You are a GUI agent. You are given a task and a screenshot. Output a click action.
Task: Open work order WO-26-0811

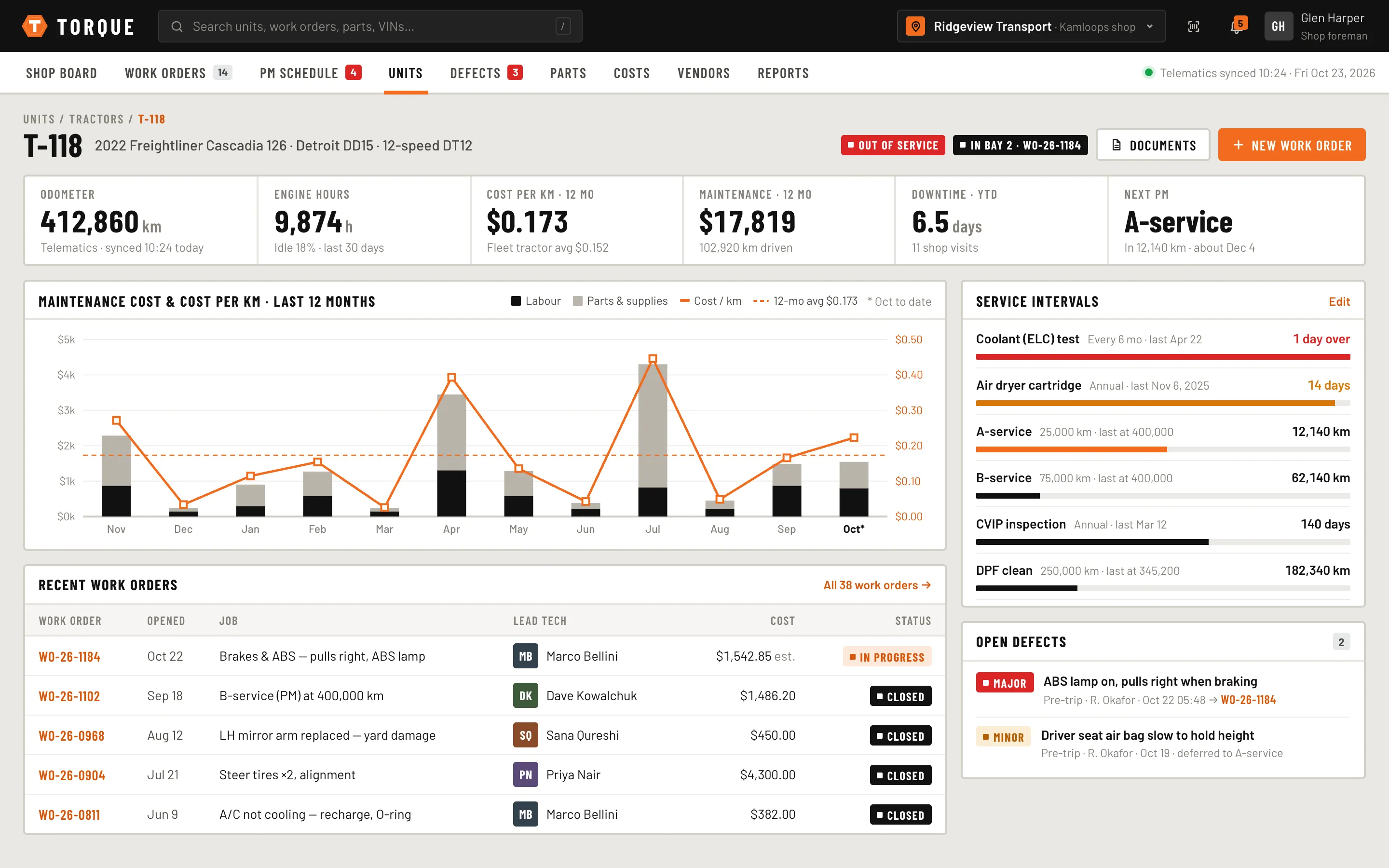pyautogui.click(x=69, y=815)
